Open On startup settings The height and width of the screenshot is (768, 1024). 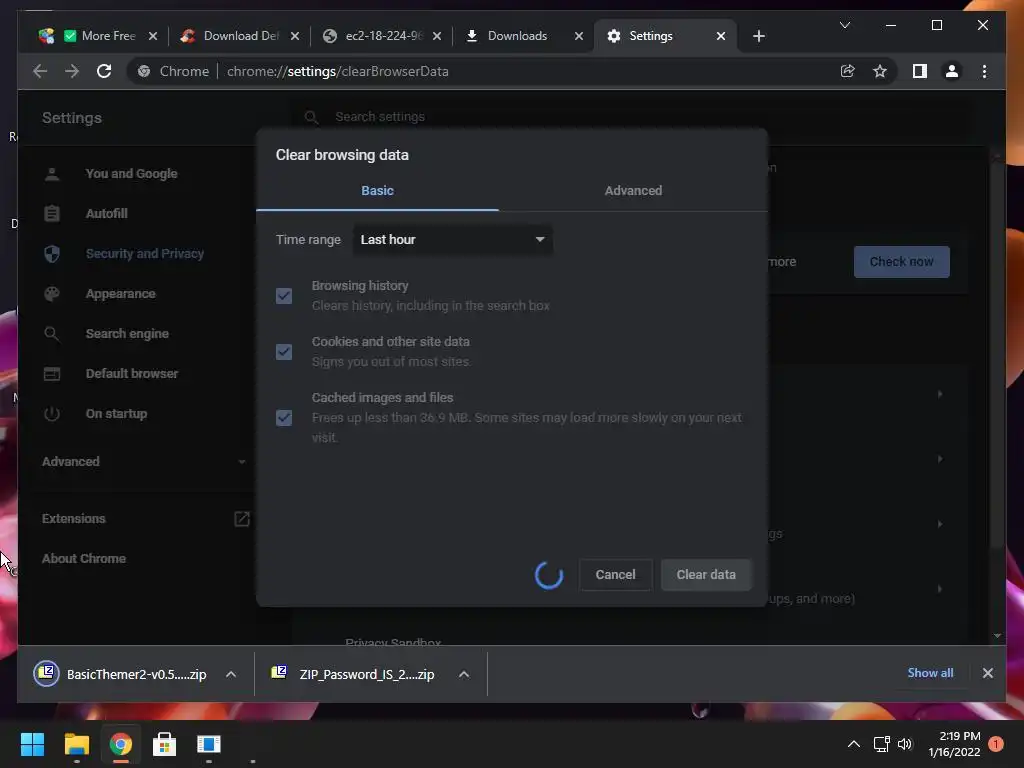tap(116, 414)
